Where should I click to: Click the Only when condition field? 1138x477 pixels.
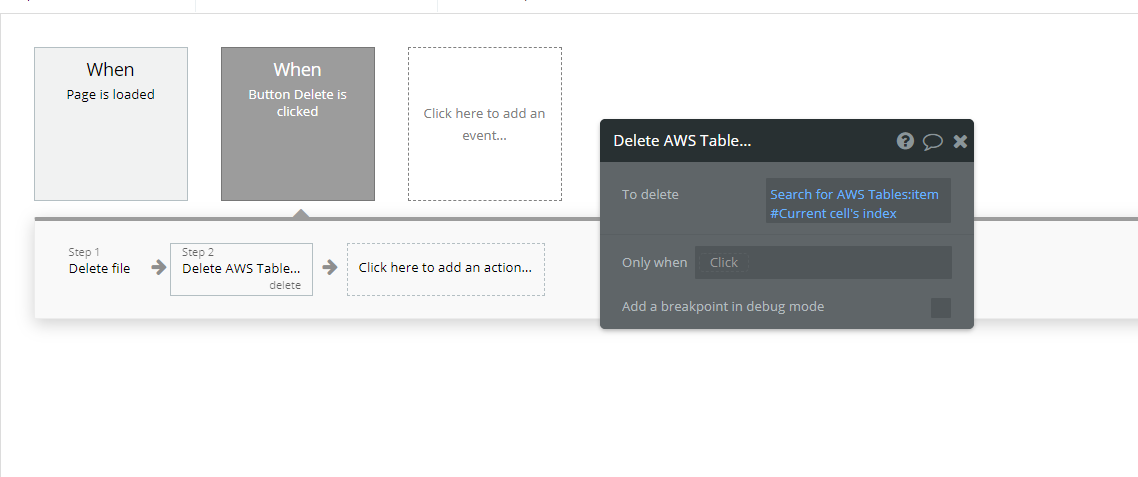coord(823,263)
